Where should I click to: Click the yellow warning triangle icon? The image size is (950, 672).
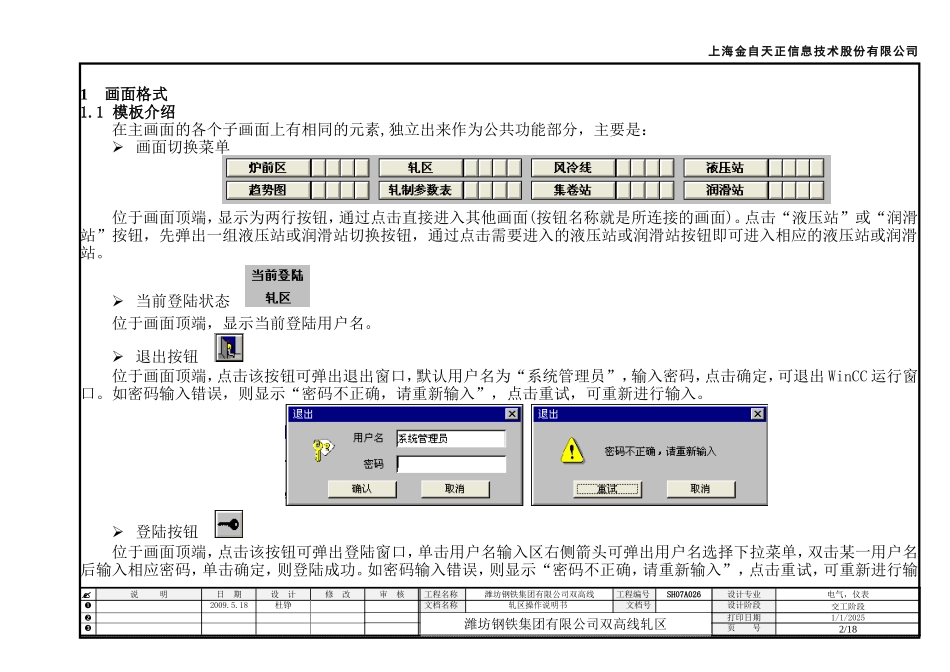pyautogui.click(x=572, y=450)
